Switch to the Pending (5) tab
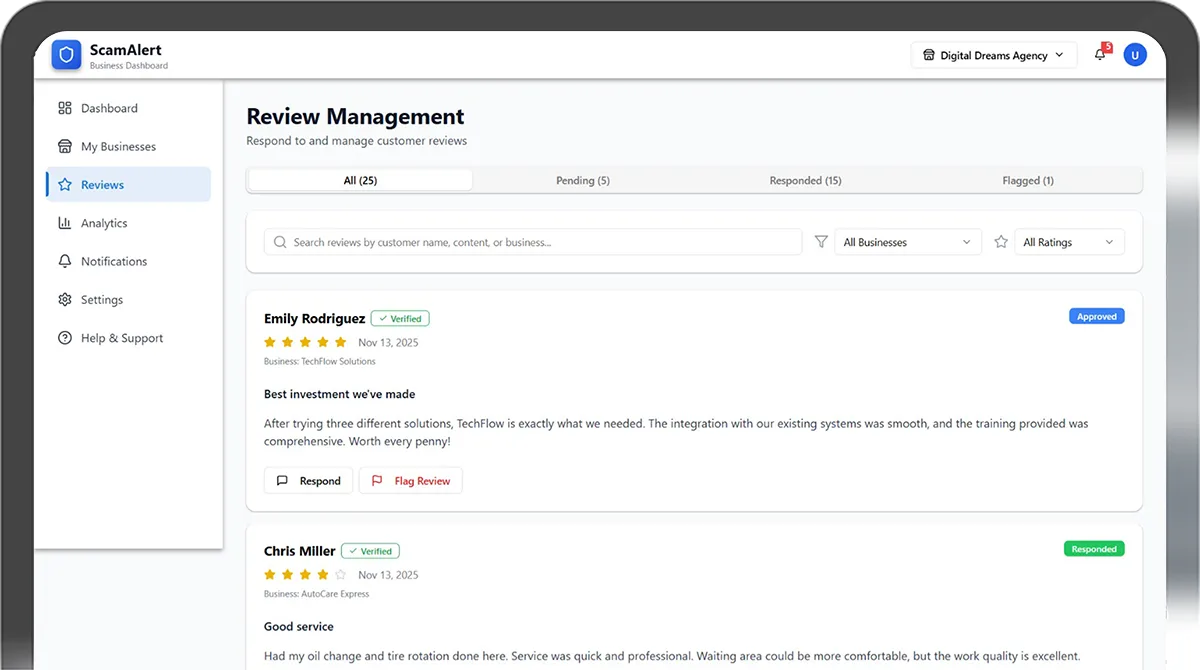This screenshot has height=670, width=1200. pyautogui.click(x=583, y=181)
